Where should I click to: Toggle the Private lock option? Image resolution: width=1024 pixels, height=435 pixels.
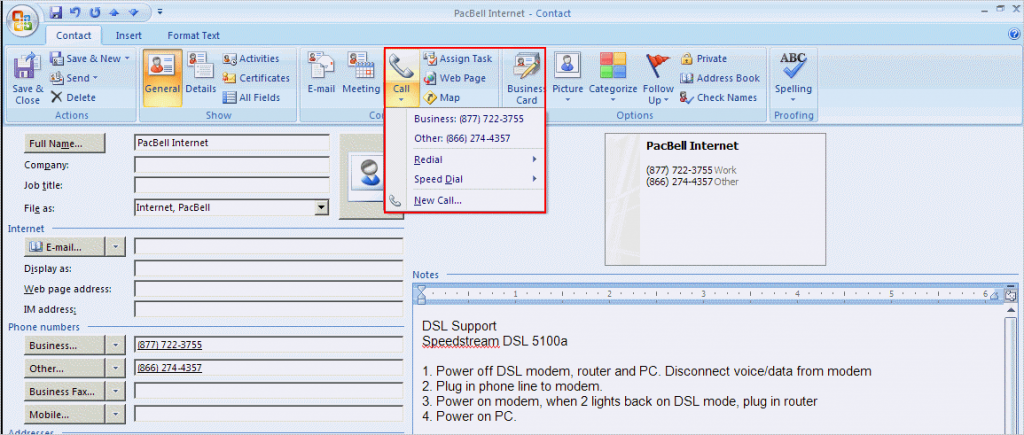pos(703,58)
